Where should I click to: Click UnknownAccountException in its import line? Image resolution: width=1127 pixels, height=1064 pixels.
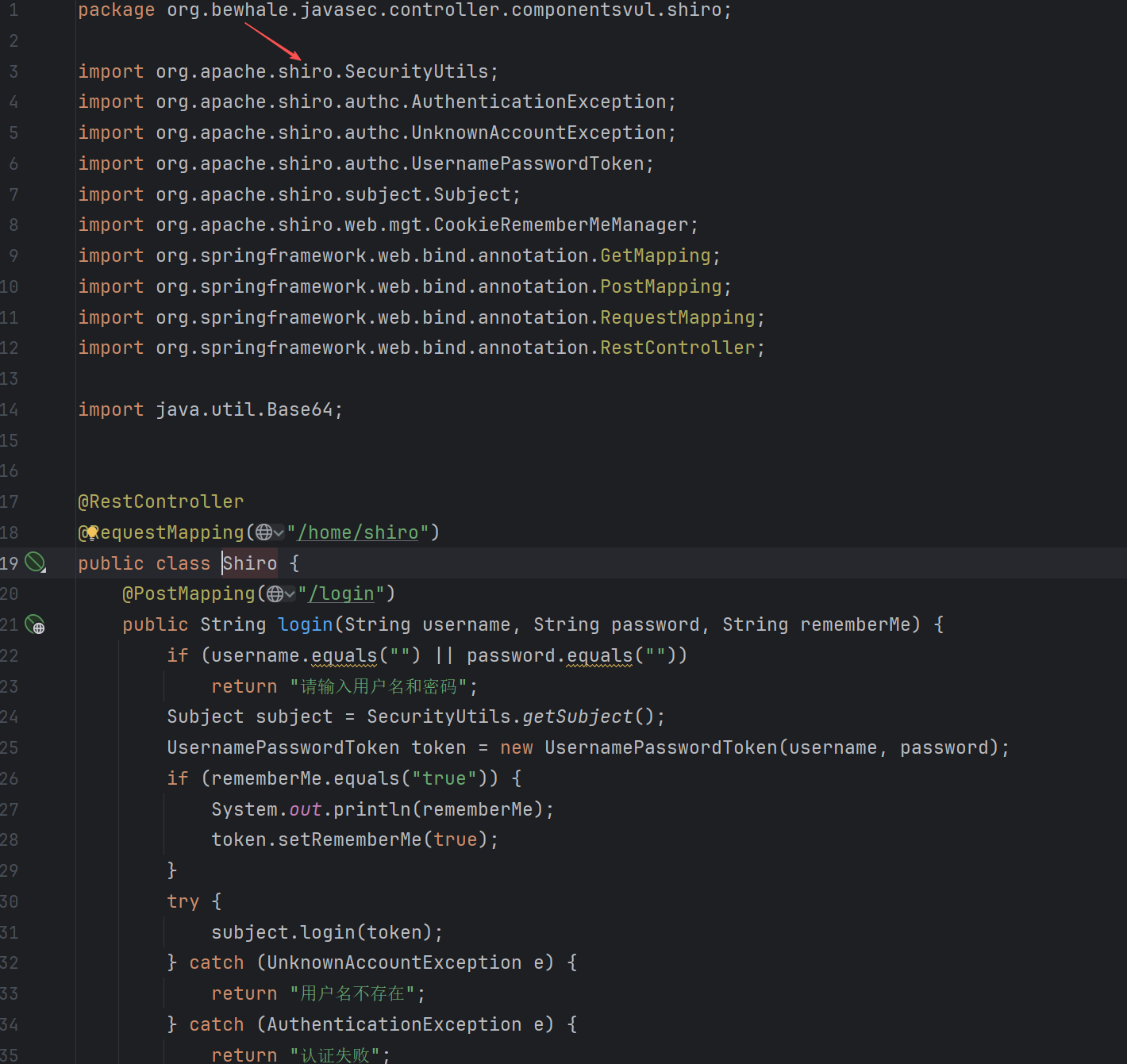[x=539, y=133]
